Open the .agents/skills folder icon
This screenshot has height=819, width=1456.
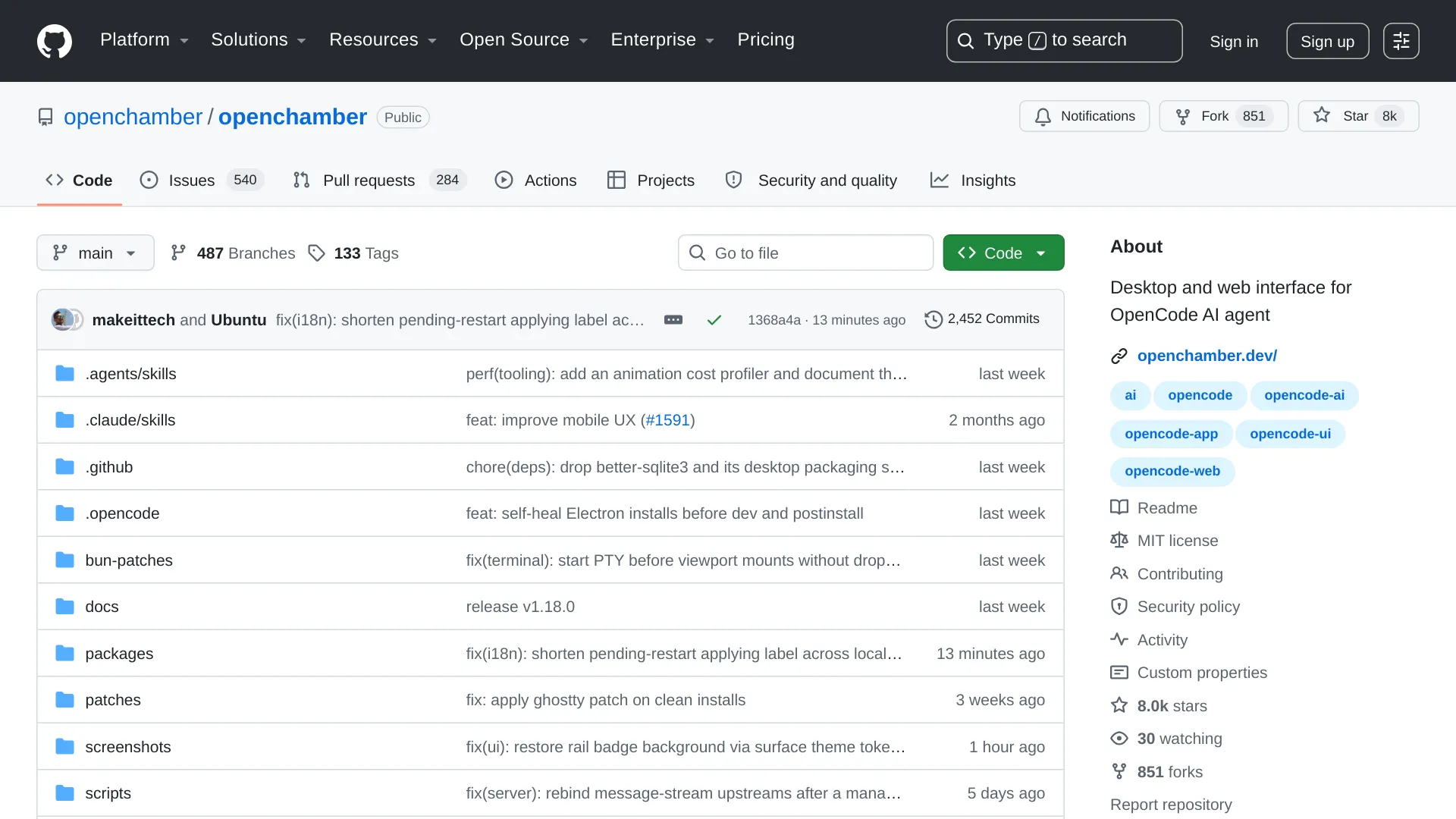[65, 374]
